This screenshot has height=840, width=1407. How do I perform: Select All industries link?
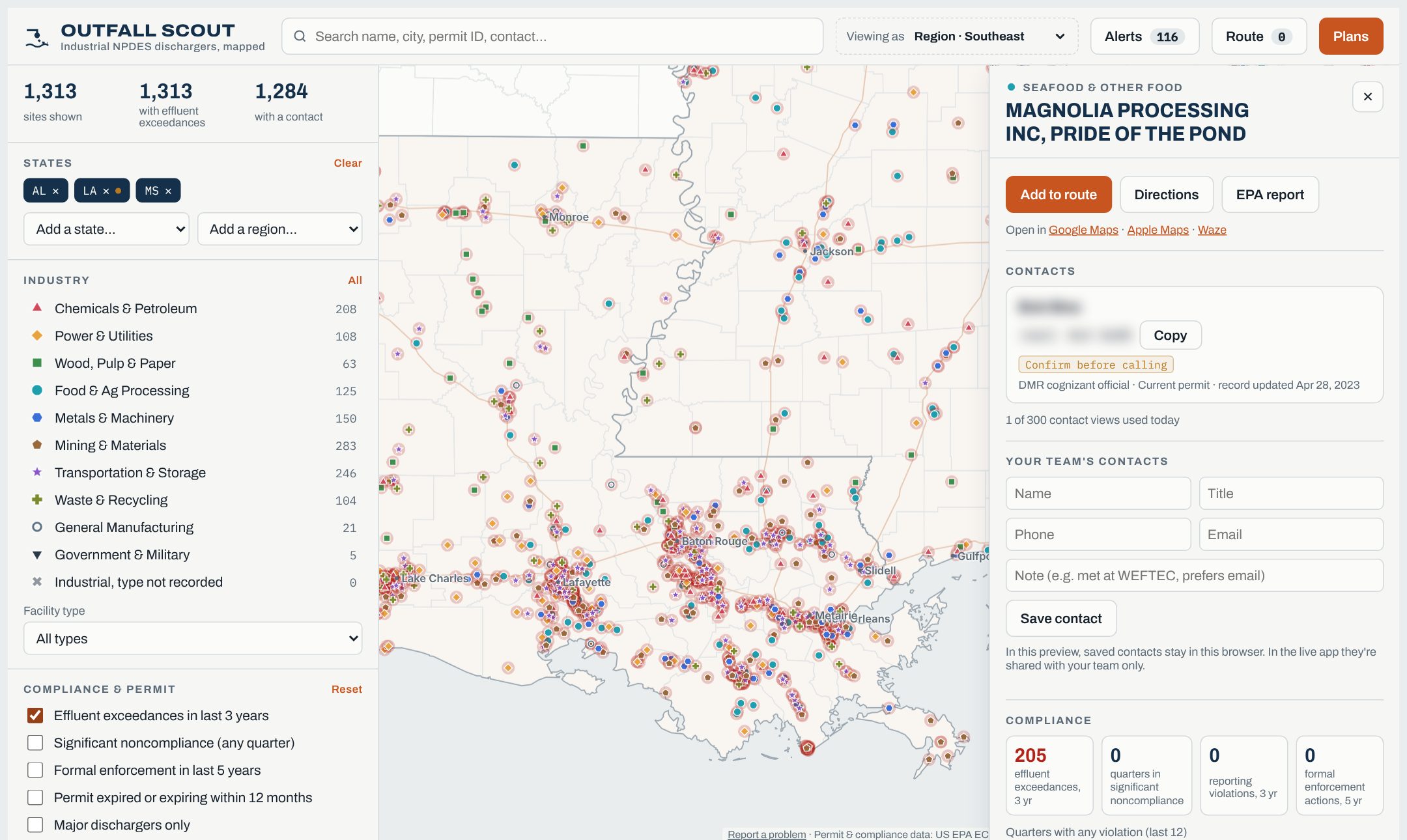point(355,280)
